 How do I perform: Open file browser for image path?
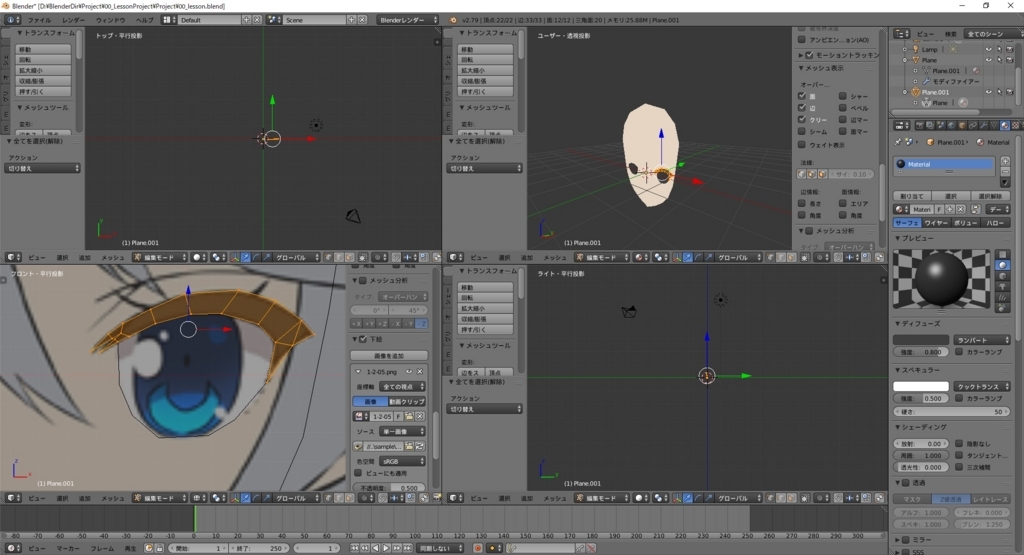pos(409,446)
